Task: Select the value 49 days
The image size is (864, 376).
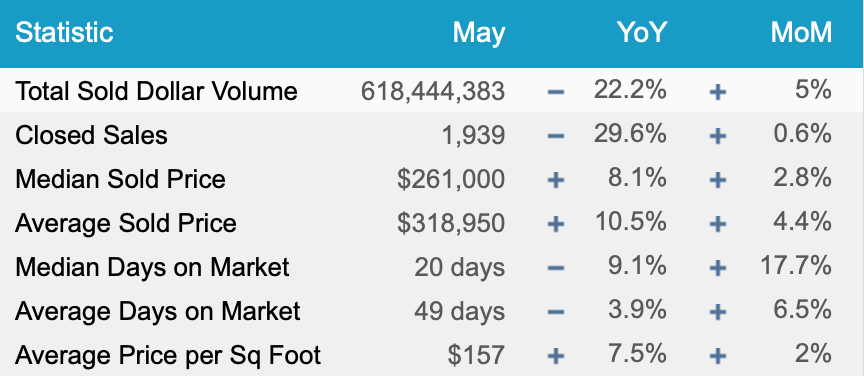Action: [460, 312]
